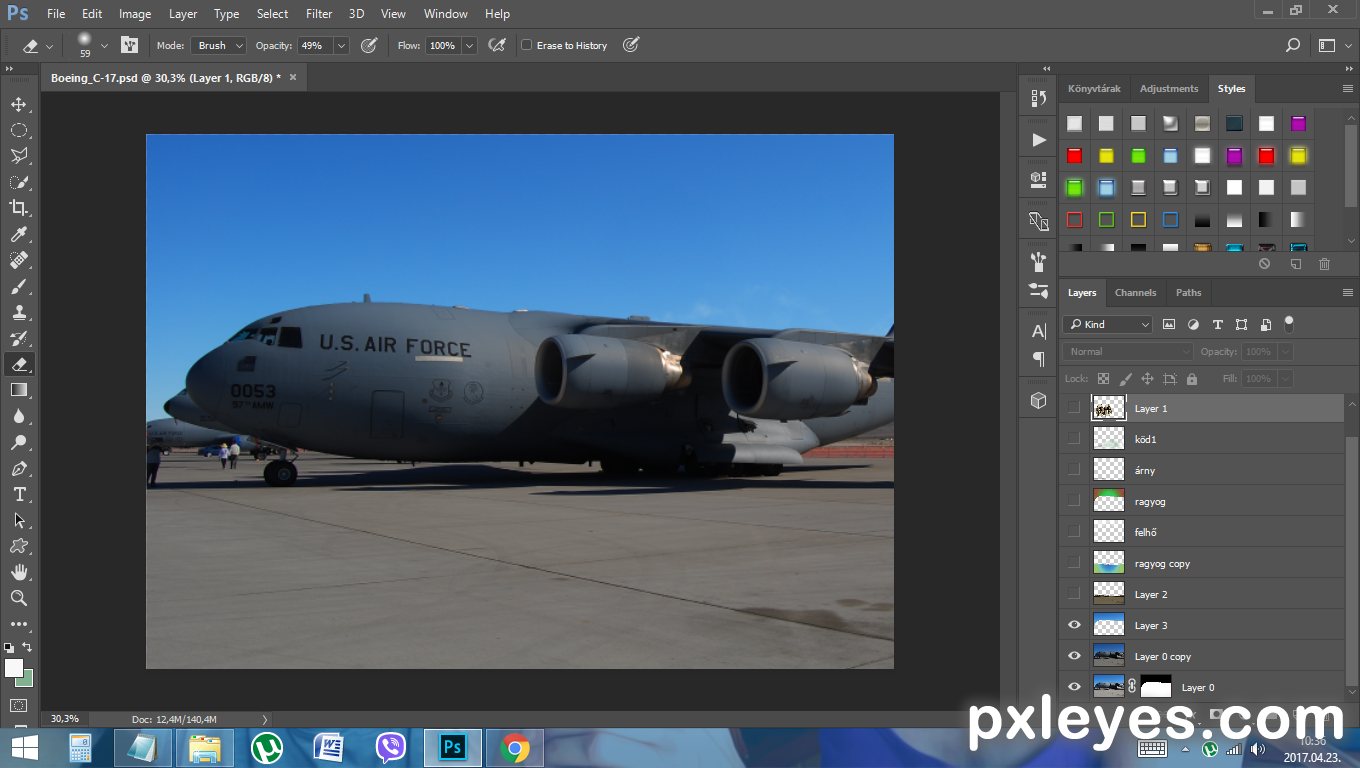Image resolution: width=1360 pixels, height=768 pixels.
Task: Select the Healing Brush tool
Action: (18, 260)
